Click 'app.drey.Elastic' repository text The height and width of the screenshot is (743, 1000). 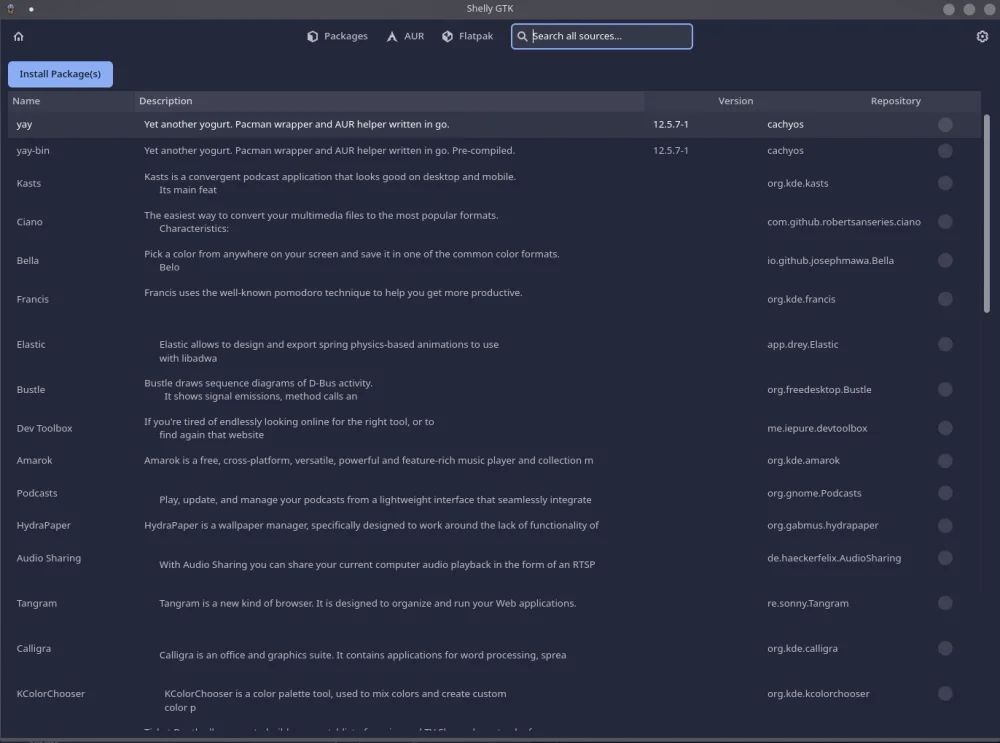coord(802,344)
